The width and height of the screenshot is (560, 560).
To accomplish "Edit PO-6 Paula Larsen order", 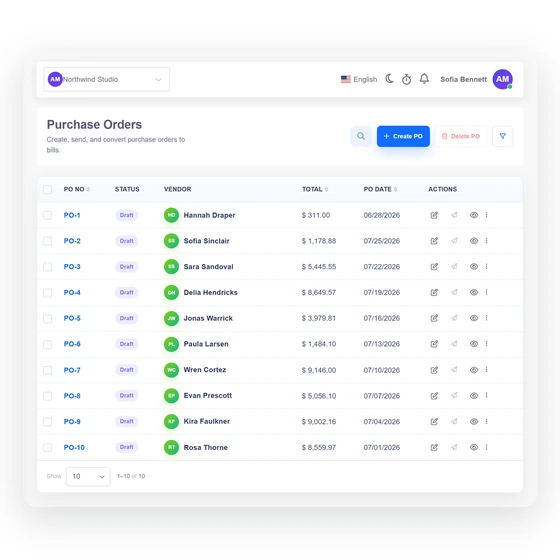I will (434, 344).
